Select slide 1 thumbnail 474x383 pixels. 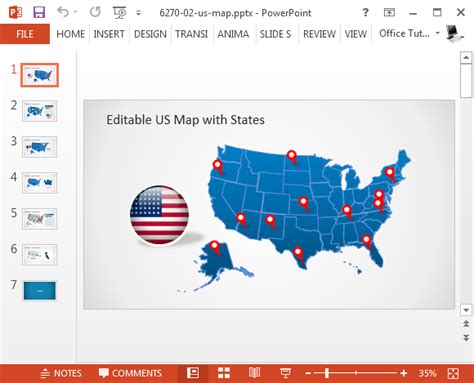tap(40, 75)
